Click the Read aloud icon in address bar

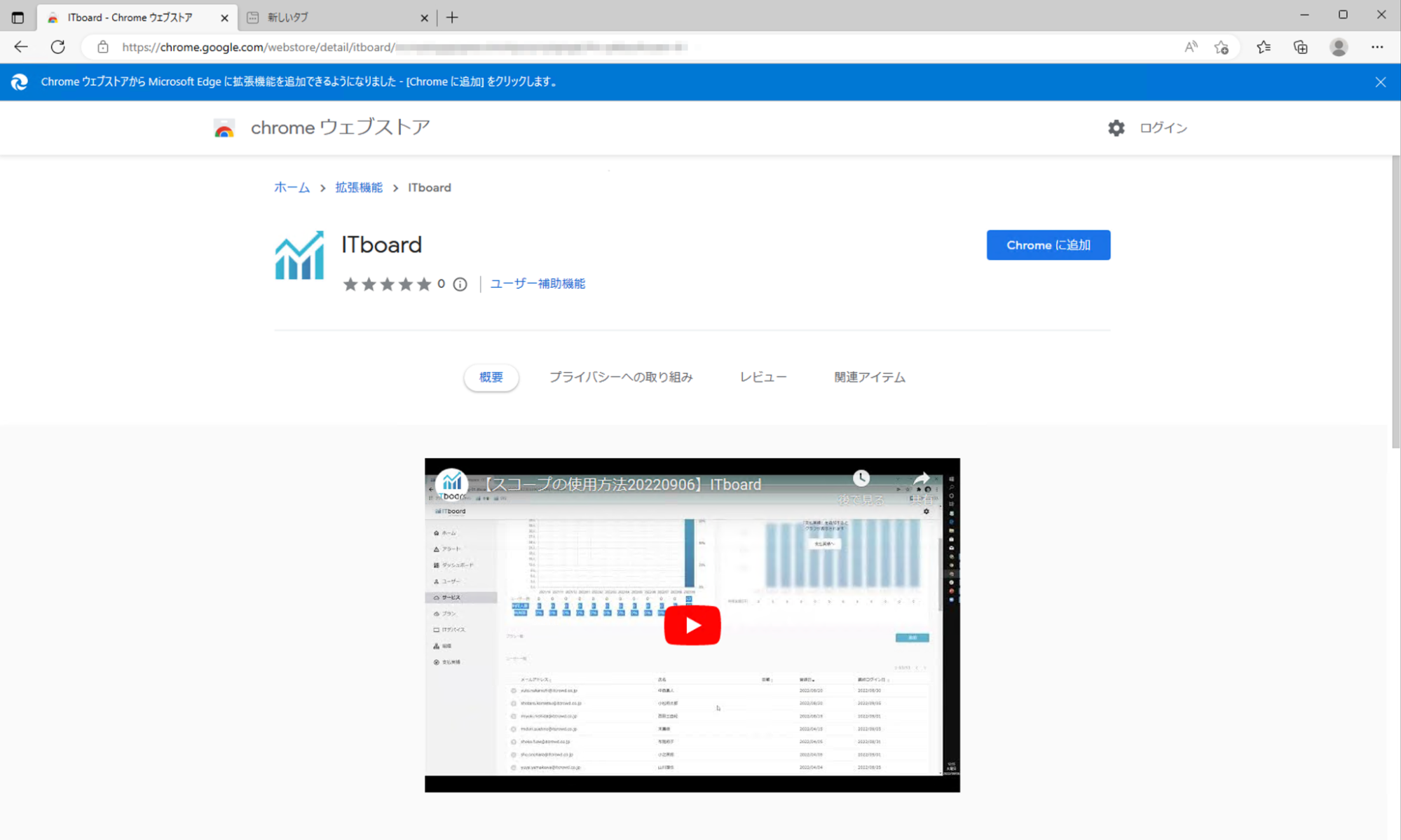coord(1191,47)
